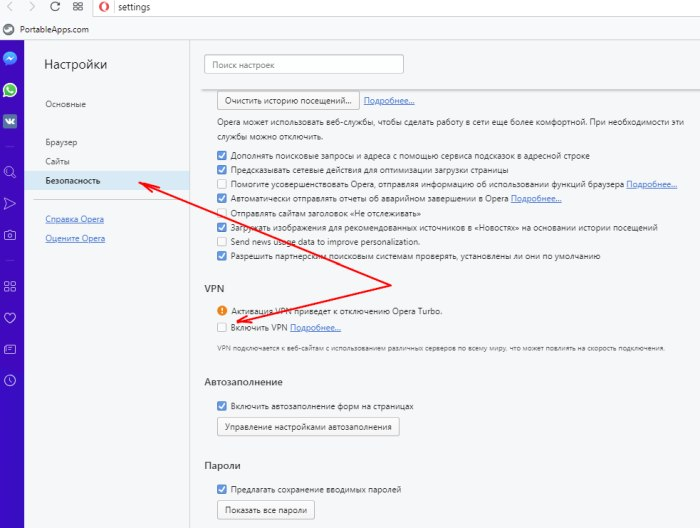700x528 pixels.
Task: Click "Очистить историю посещений..." button
Action: pyautogui.click(x=288, y=101)
